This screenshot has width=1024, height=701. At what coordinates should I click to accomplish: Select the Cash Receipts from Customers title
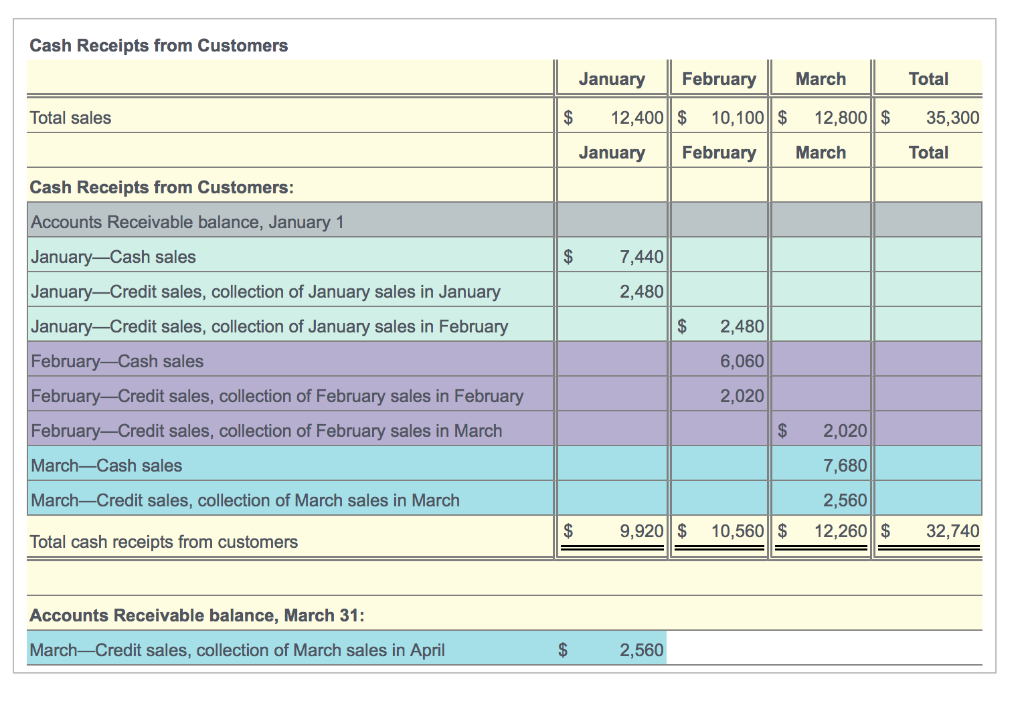pyautogui.click(x=158, y=45)
